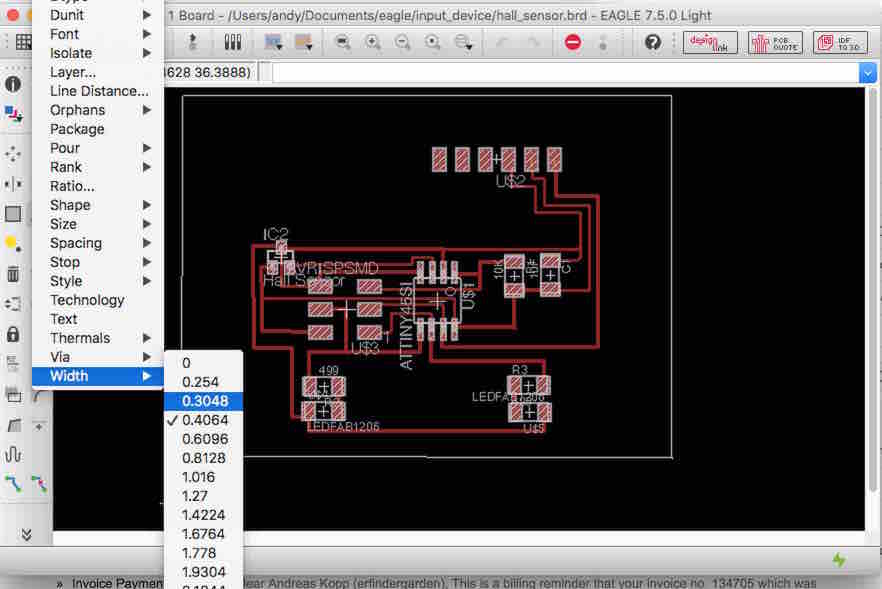Select the Move tool
This screenshot has height=589, width=882.
coord(13,154)
